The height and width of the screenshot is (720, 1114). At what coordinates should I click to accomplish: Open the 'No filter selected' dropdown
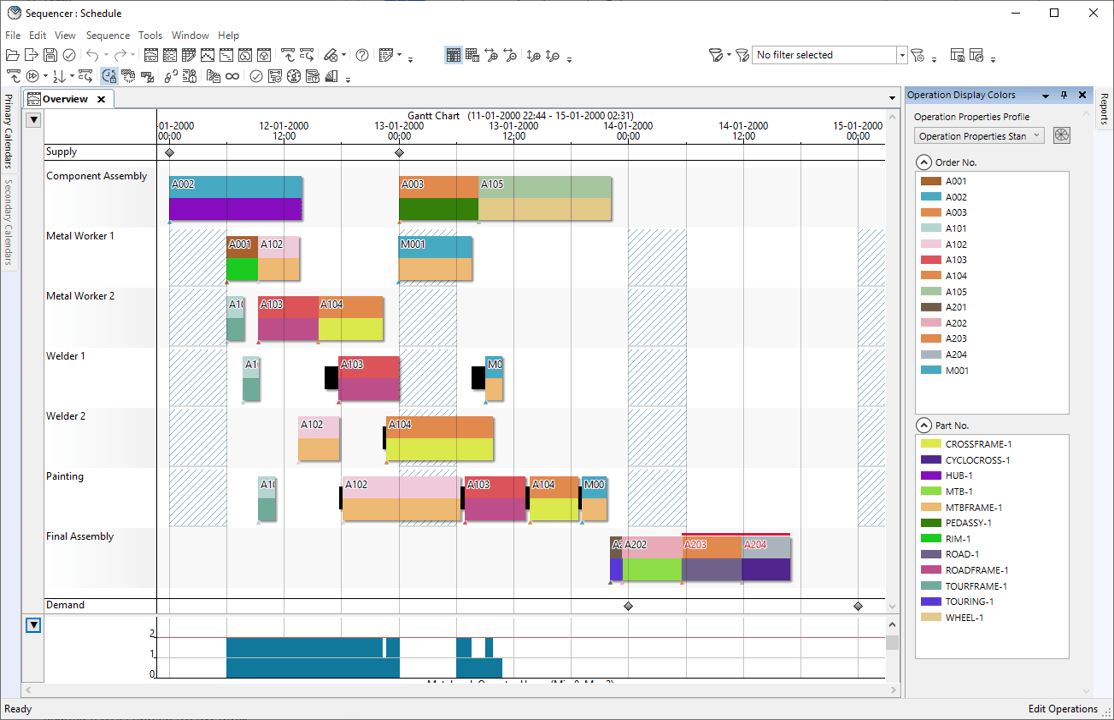902,55
